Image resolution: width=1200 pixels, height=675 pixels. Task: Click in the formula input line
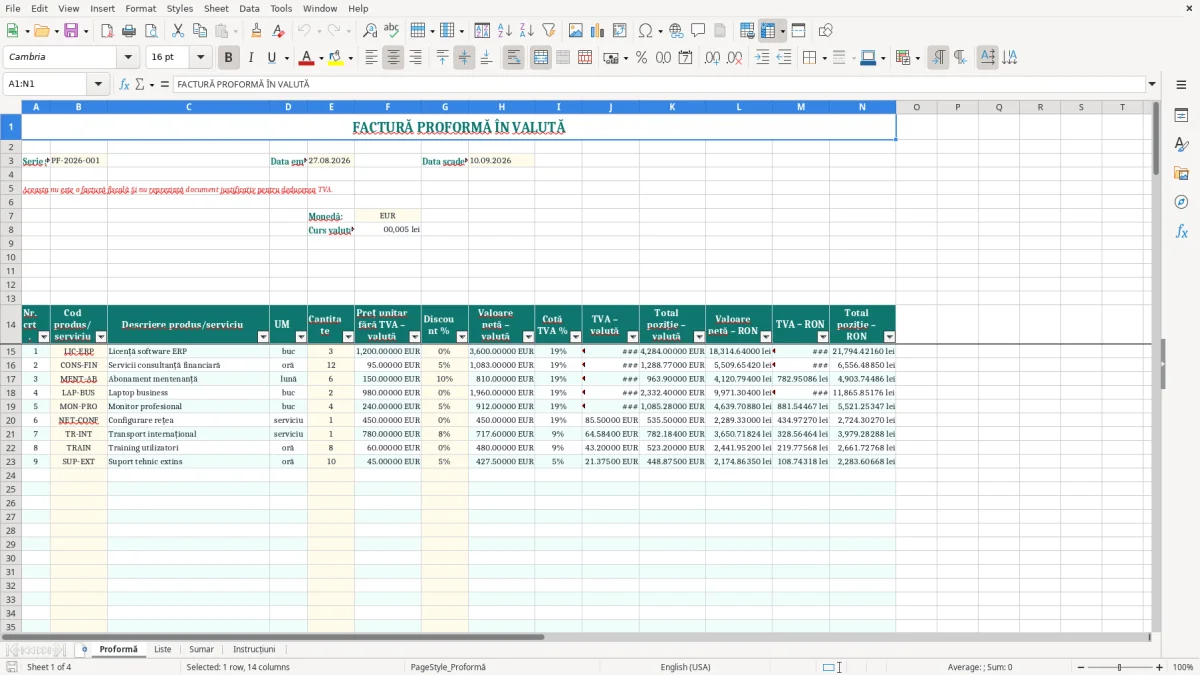(658, 85)
